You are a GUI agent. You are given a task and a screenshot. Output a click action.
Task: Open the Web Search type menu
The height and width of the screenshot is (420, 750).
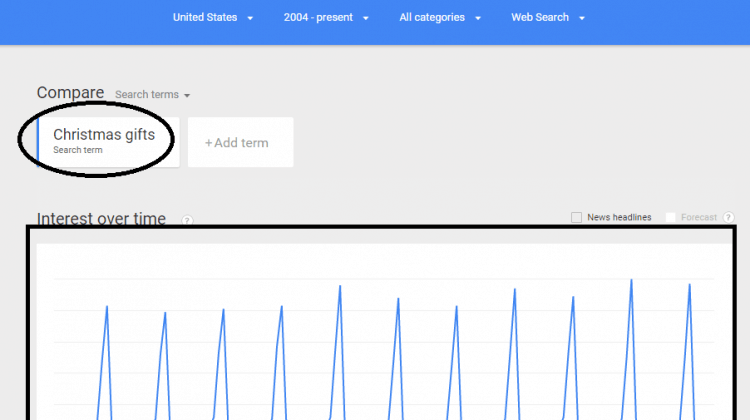(548, 18)
